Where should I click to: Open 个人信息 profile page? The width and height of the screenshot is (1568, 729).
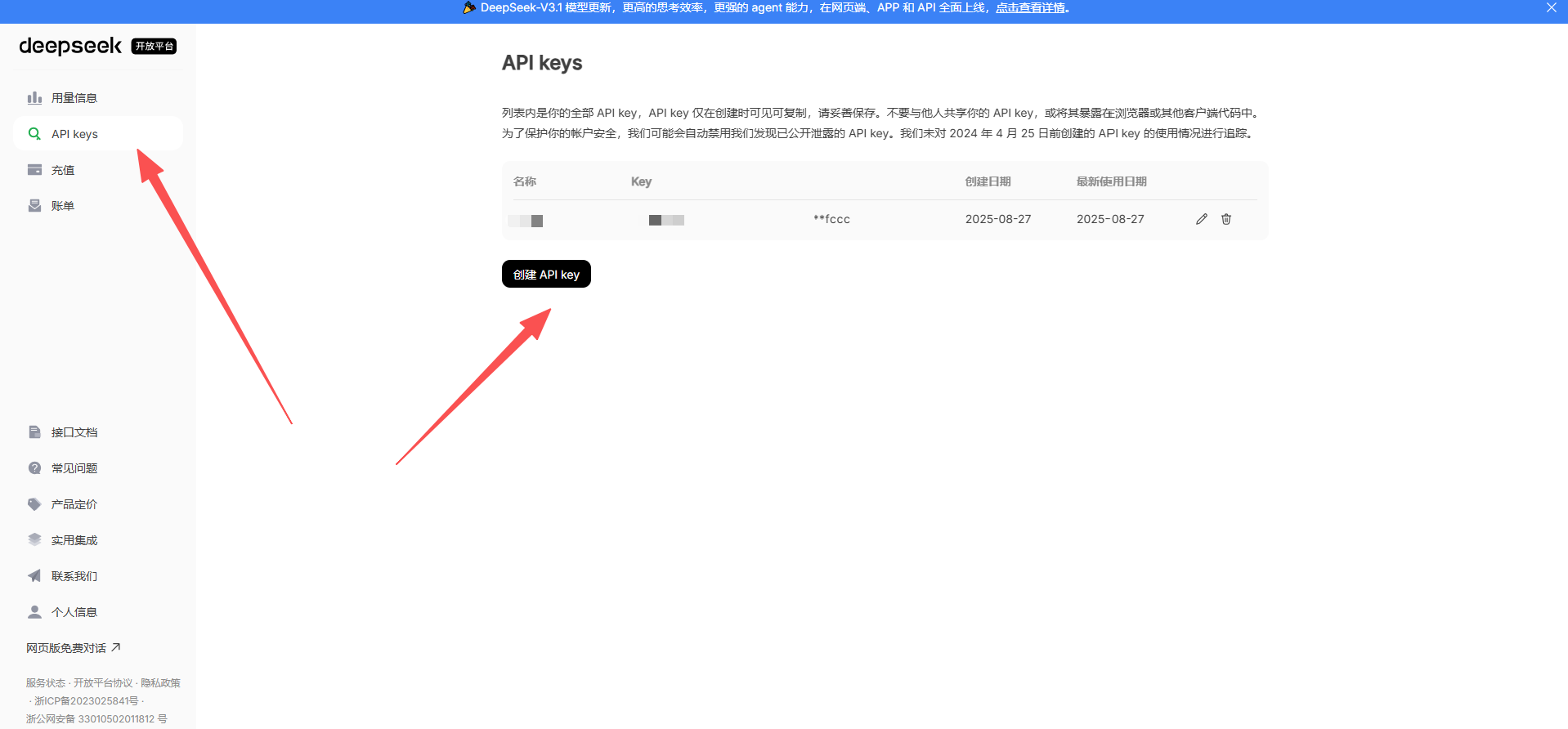pos(98,612)
